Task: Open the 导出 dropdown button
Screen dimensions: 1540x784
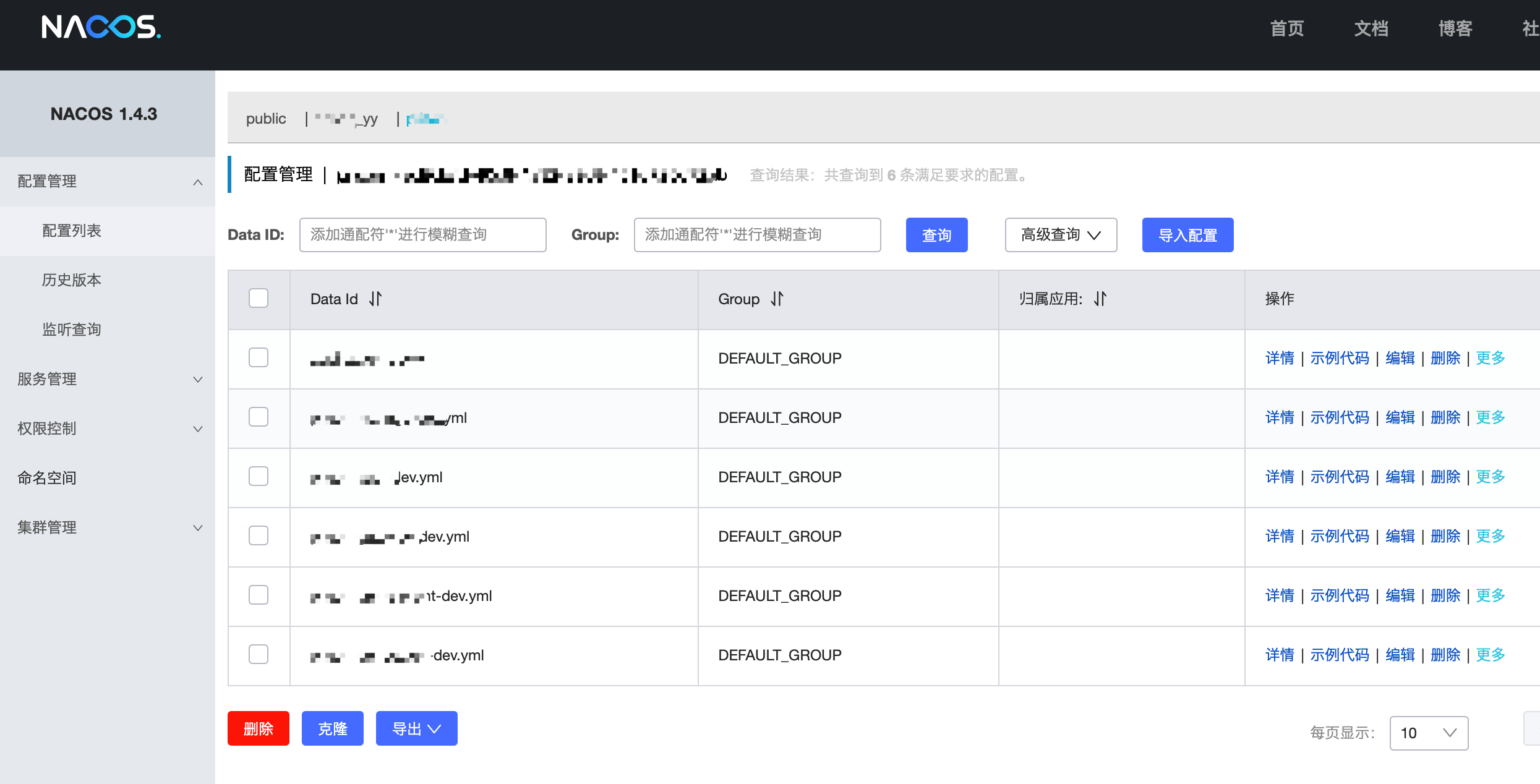Action: click(416, 729)
